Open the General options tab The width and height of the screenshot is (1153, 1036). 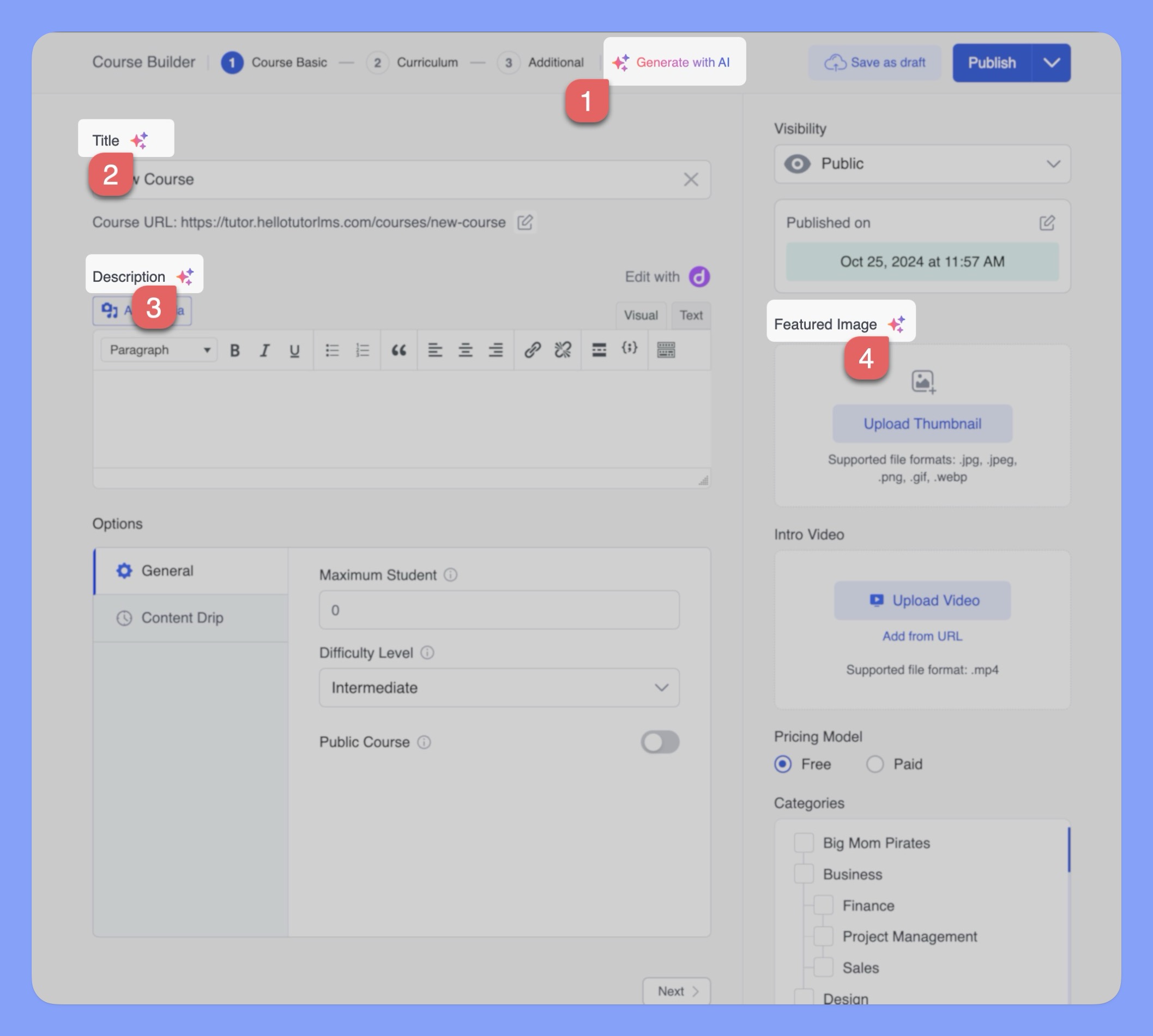coord(191,571)
